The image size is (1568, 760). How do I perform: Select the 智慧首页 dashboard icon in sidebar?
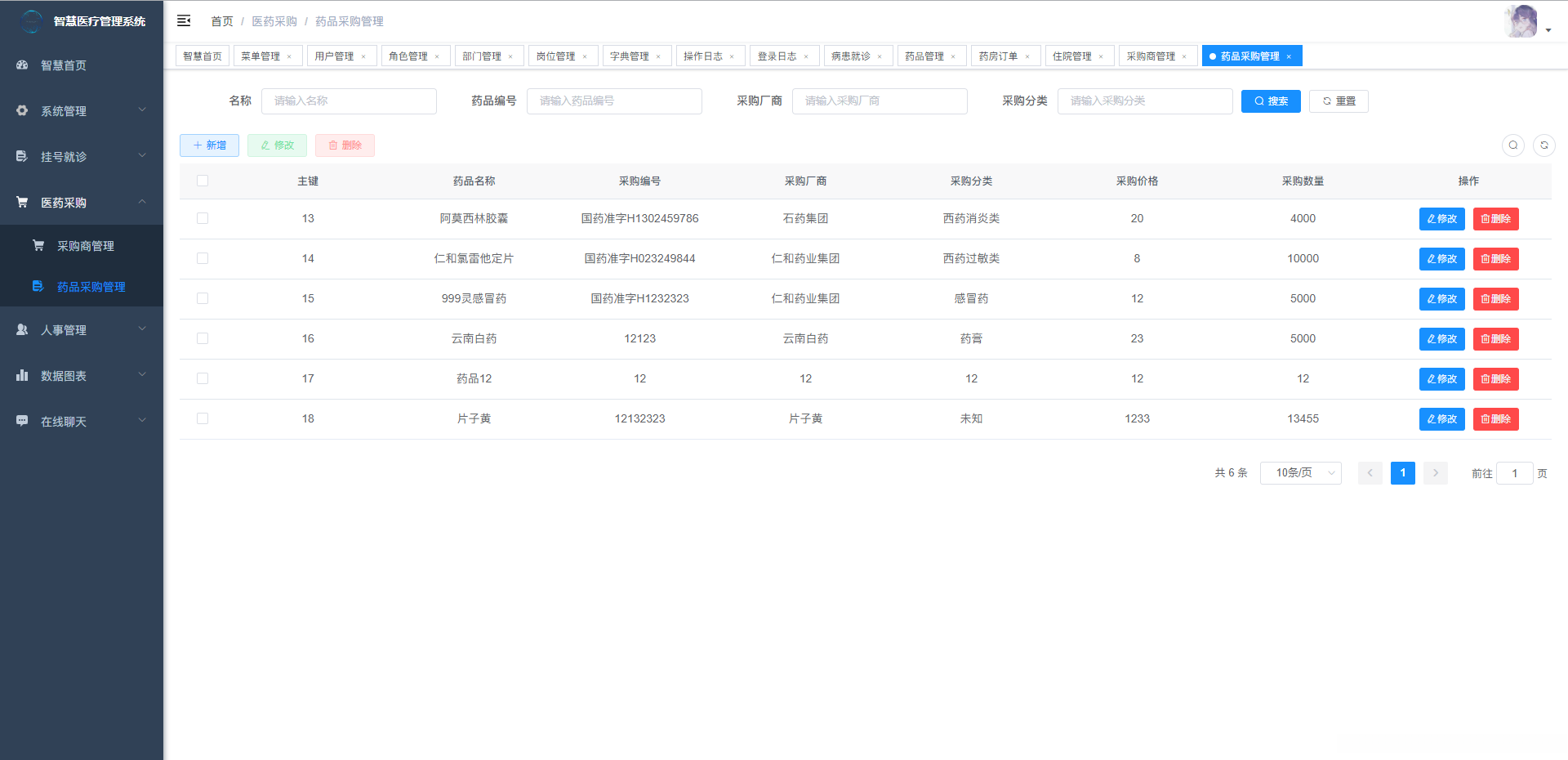tap(21, 65)
